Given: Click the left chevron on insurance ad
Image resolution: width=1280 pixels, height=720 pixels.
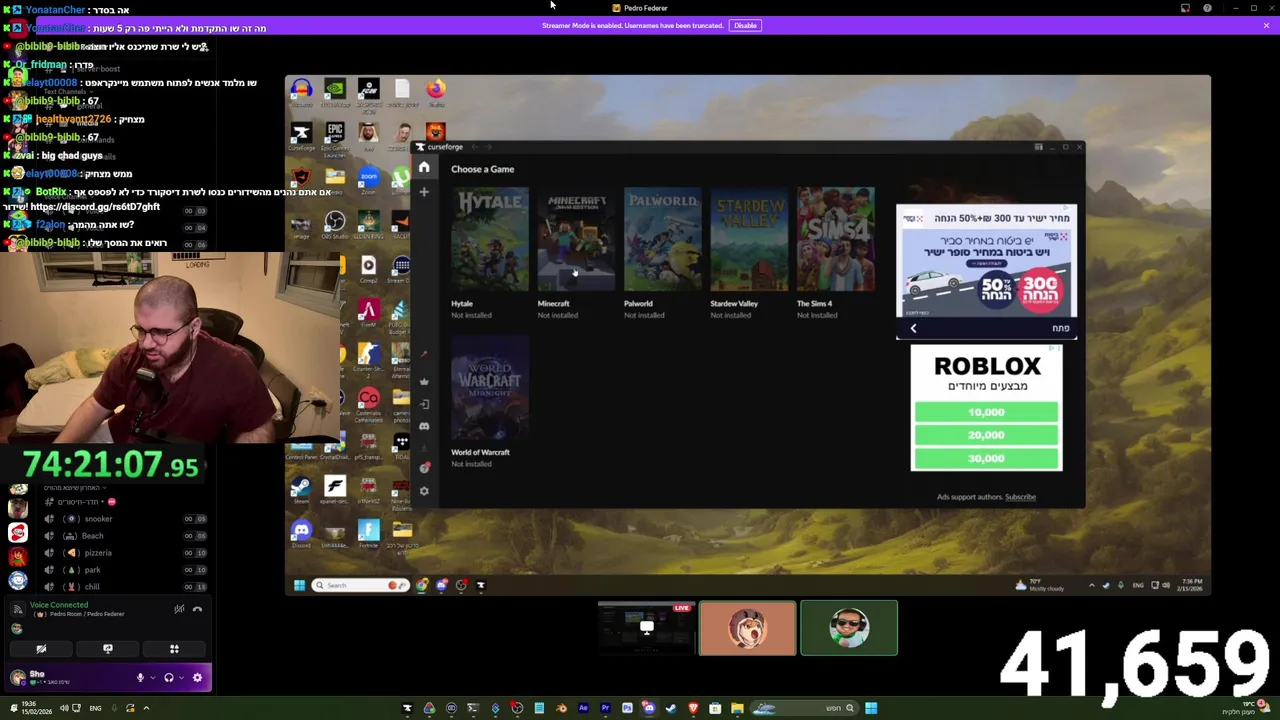Looking at the screenshot, I should (913, 328).
